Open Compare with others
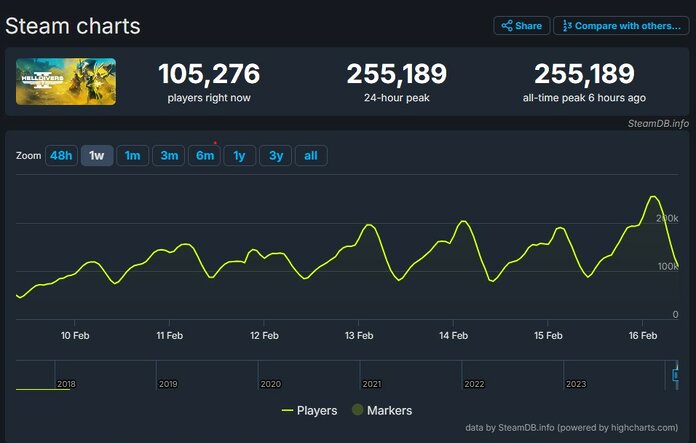Viewport: 696px width, 443px height. tap(620, 26)
